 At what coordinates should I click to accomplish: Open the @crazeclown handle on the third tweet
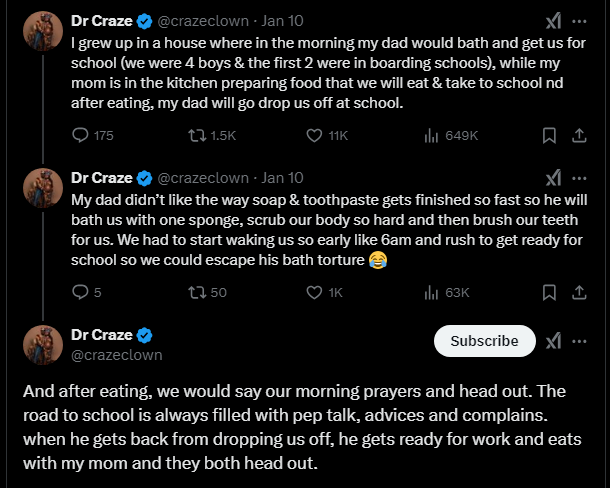pos(117,355)
